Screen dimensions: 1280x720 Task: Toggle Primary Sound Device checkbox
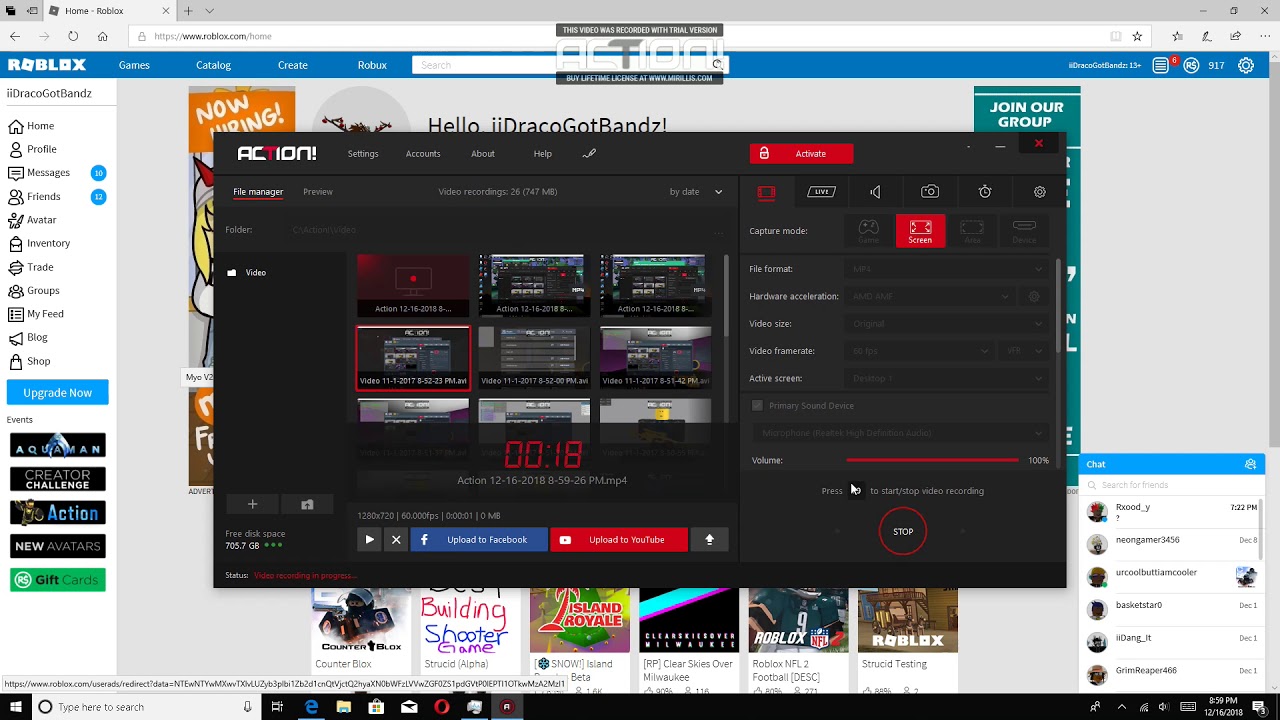click(757, 406)
